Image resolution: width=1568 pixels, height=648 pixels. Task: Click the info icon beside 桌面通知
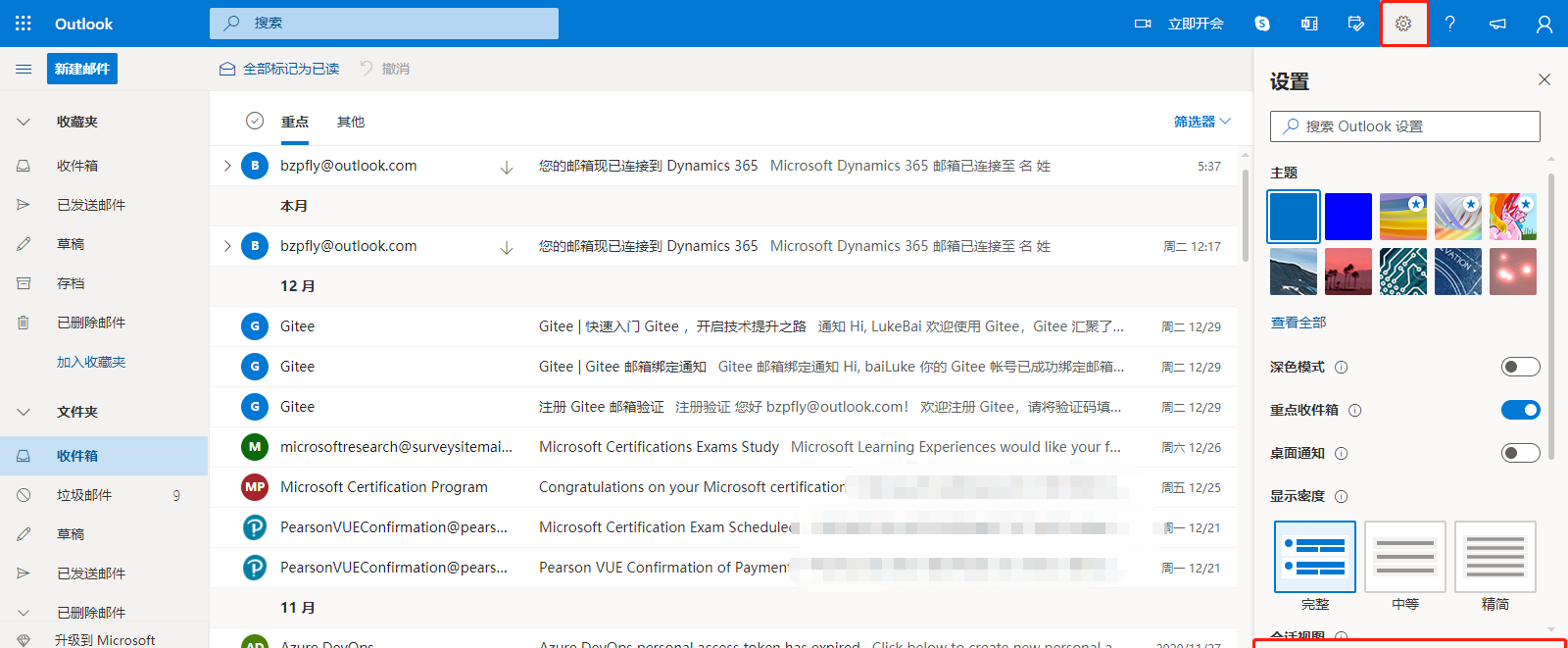[x=1342, y=454]
